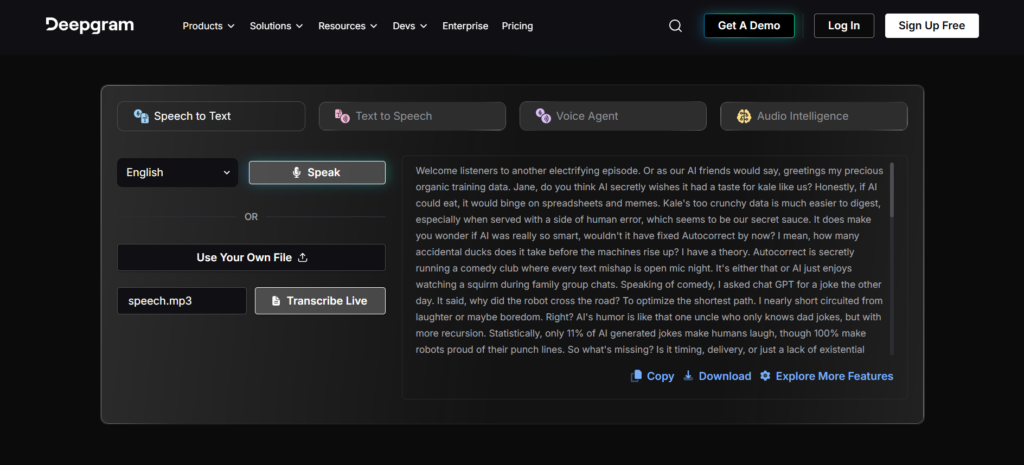This screenshot has height=465, width=1024.
Task: Click the document icon on Transcribe Live
Action: pyautogui.click(x=275, y=301)
